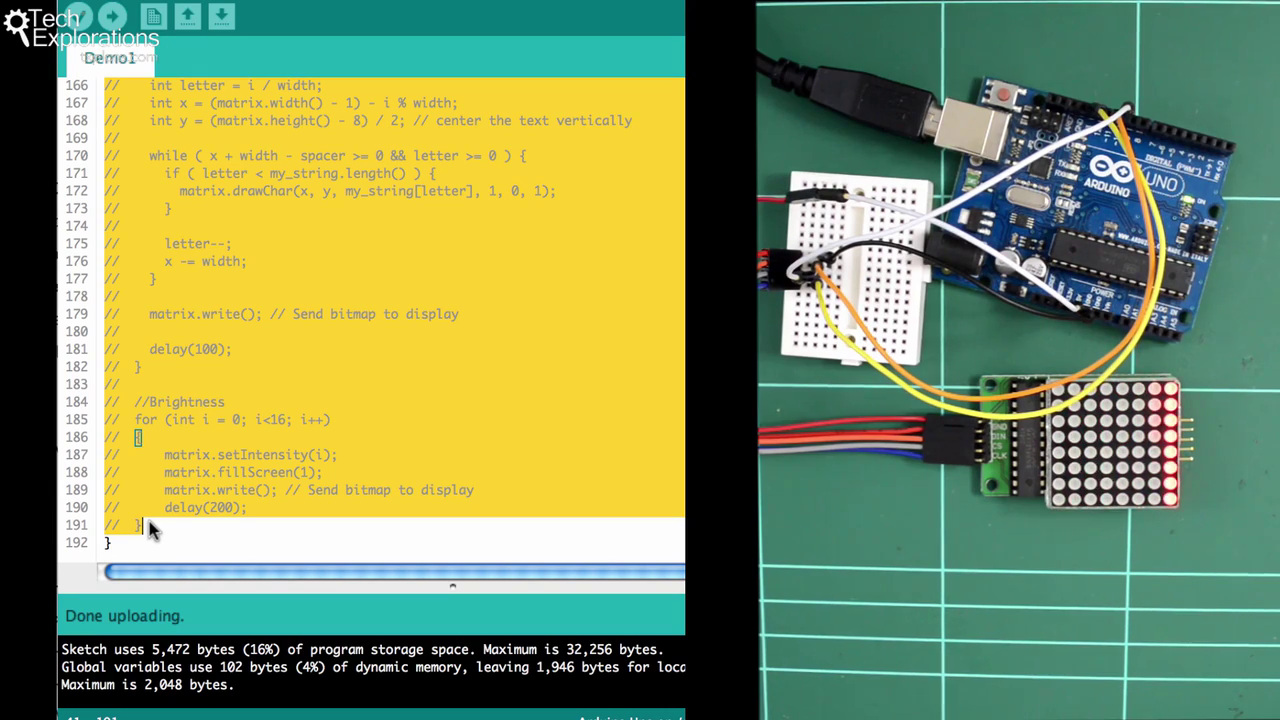This screenshot has height=720, width=1280.
Task: Click the 'letter--;' code line
Action: click(198, 243)
